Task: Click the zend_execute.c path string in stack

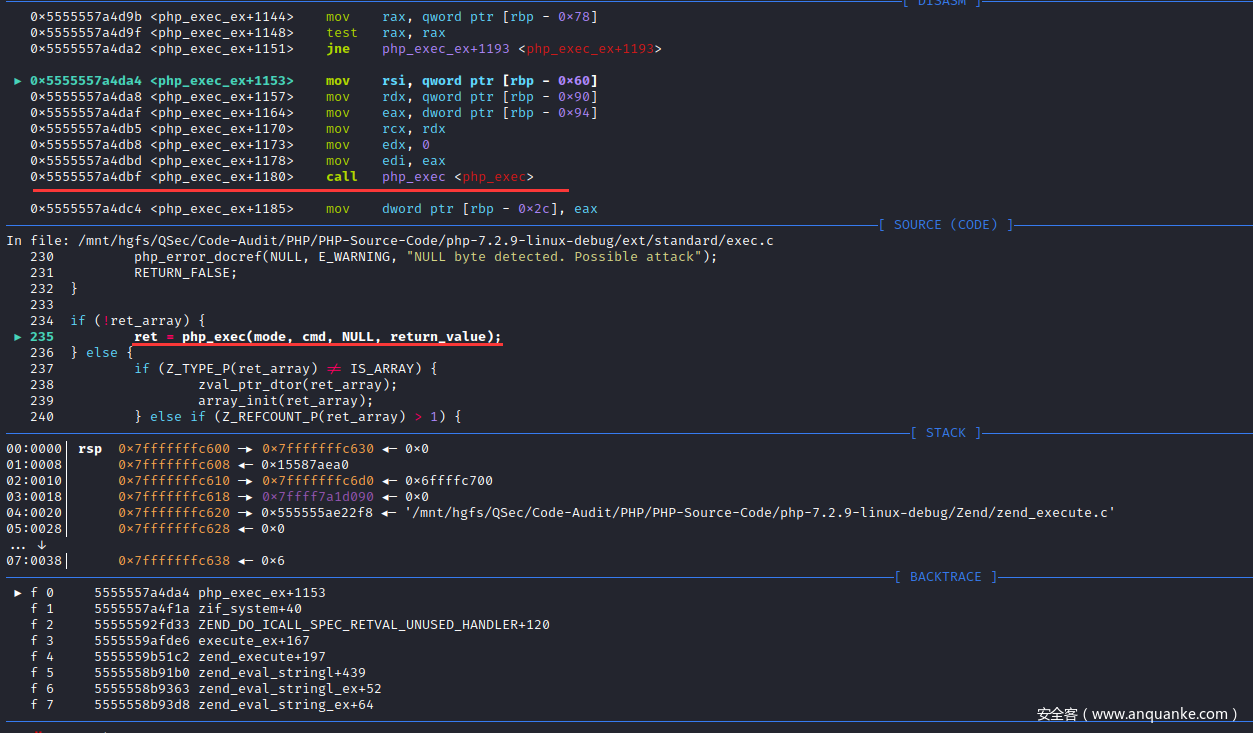Action: coord(759,513)
